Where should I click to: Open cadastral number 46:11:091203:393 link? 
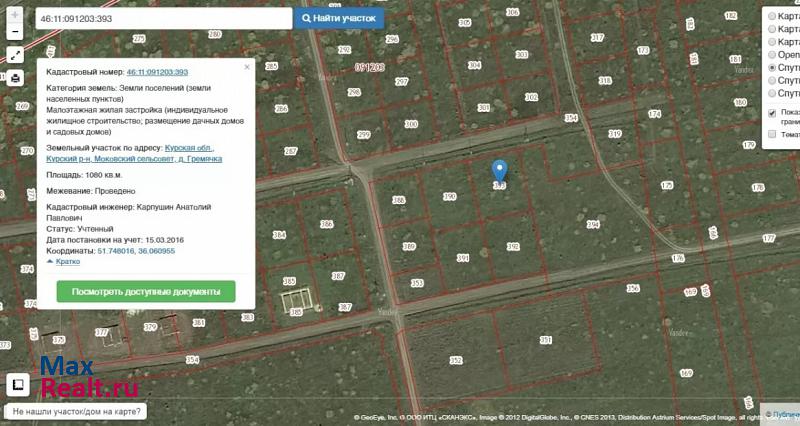tap(157, 73)
